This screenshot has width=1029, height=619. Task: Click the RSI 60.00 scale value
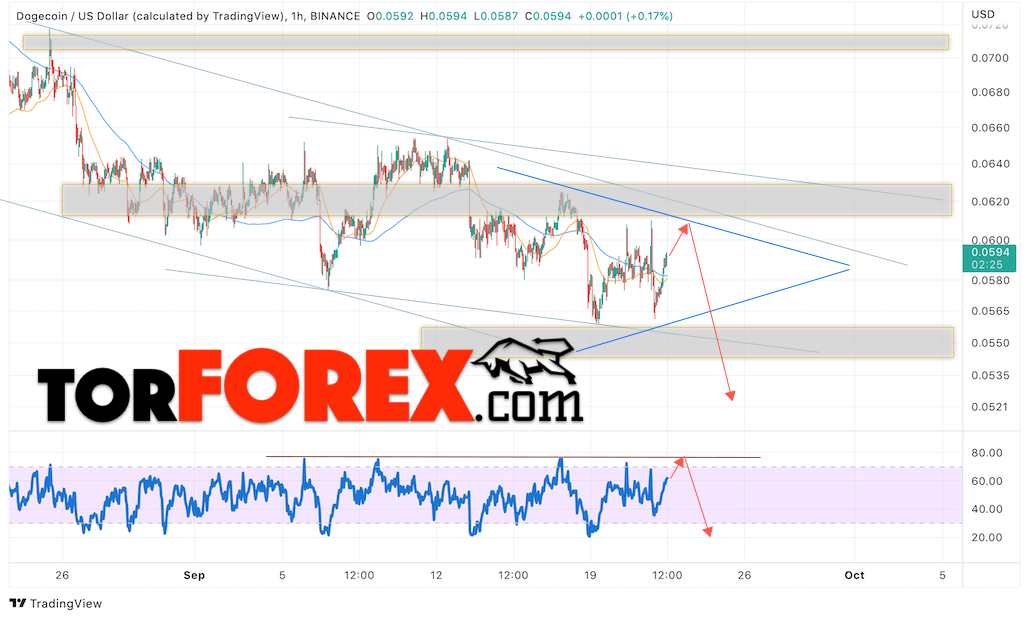987,481
